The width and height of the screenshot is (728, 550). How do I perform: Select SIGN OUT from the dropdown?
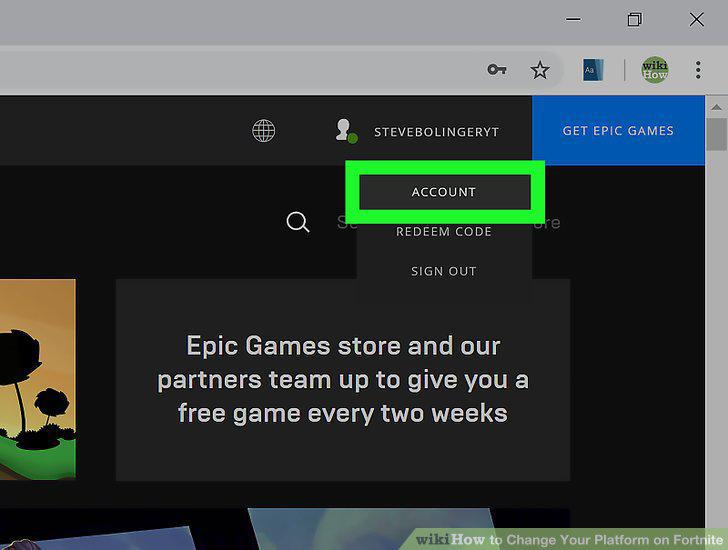click(444, 271)
